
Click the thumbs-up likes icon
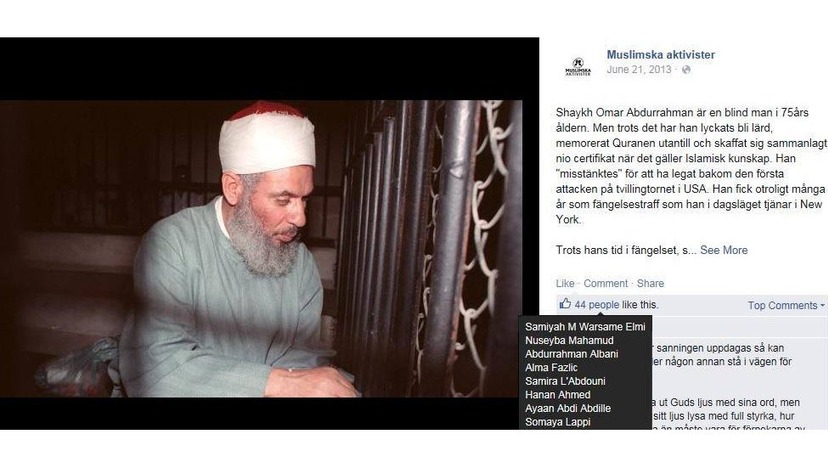[565, 304]
